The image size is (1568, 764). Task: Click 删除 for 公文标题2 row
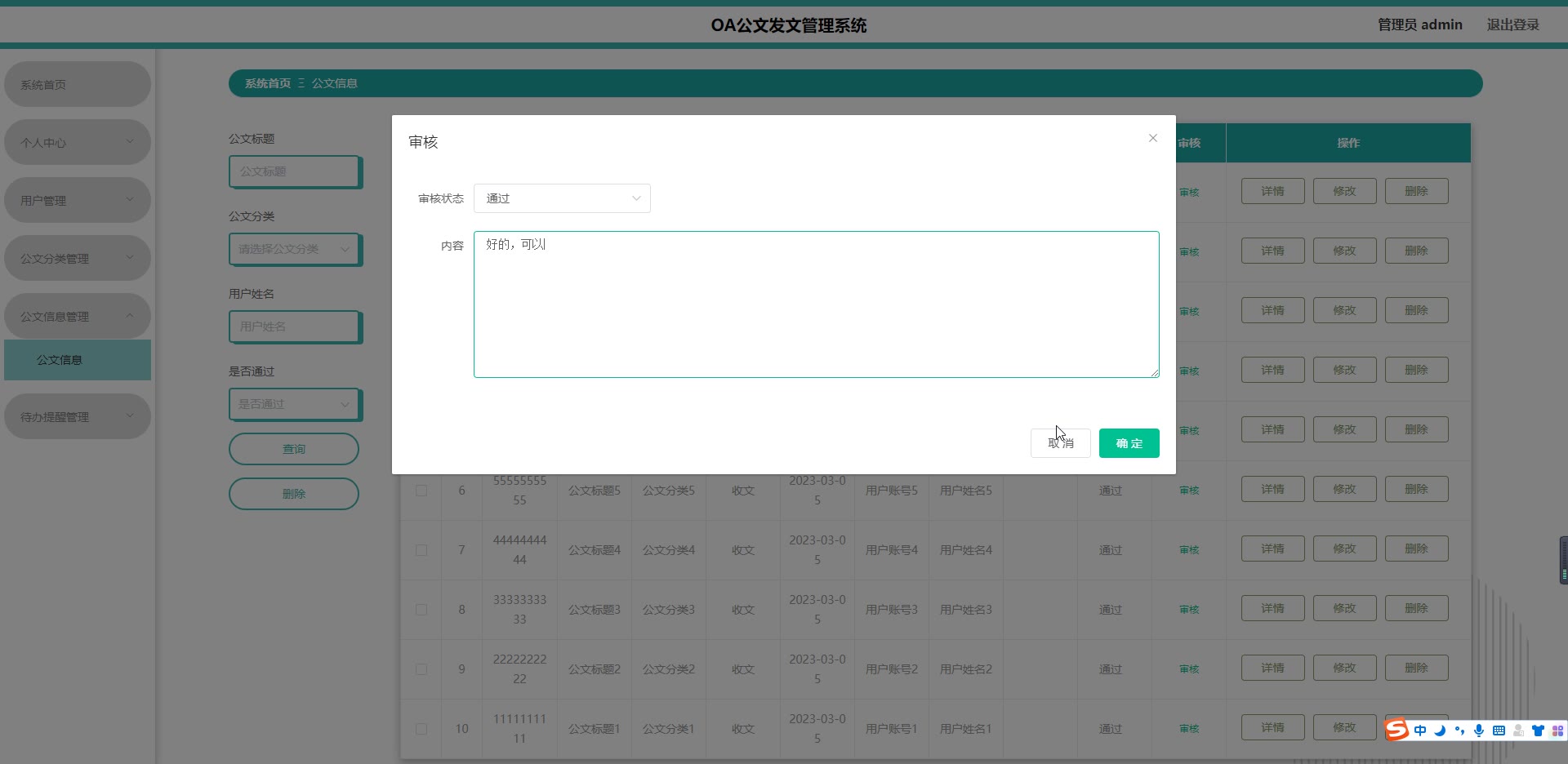click(1416, 668)
